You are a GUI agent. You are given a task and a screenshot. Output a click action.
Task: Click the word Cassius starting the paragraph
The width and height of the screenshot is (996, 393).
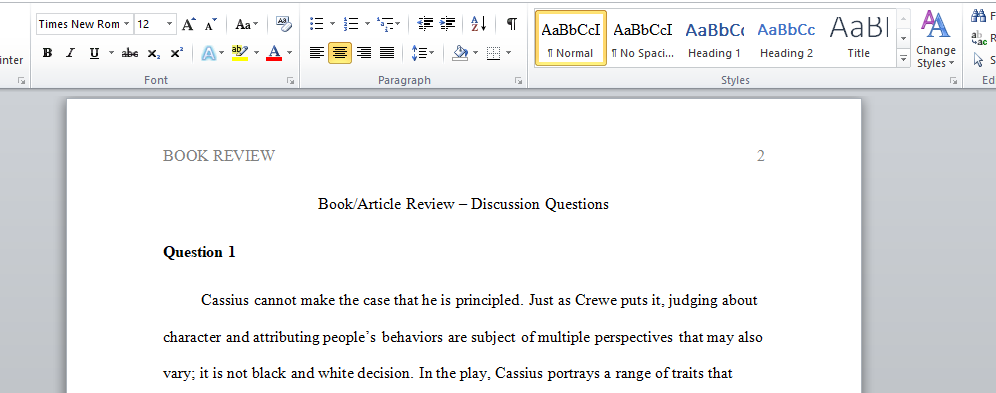[x=225, y=300]
